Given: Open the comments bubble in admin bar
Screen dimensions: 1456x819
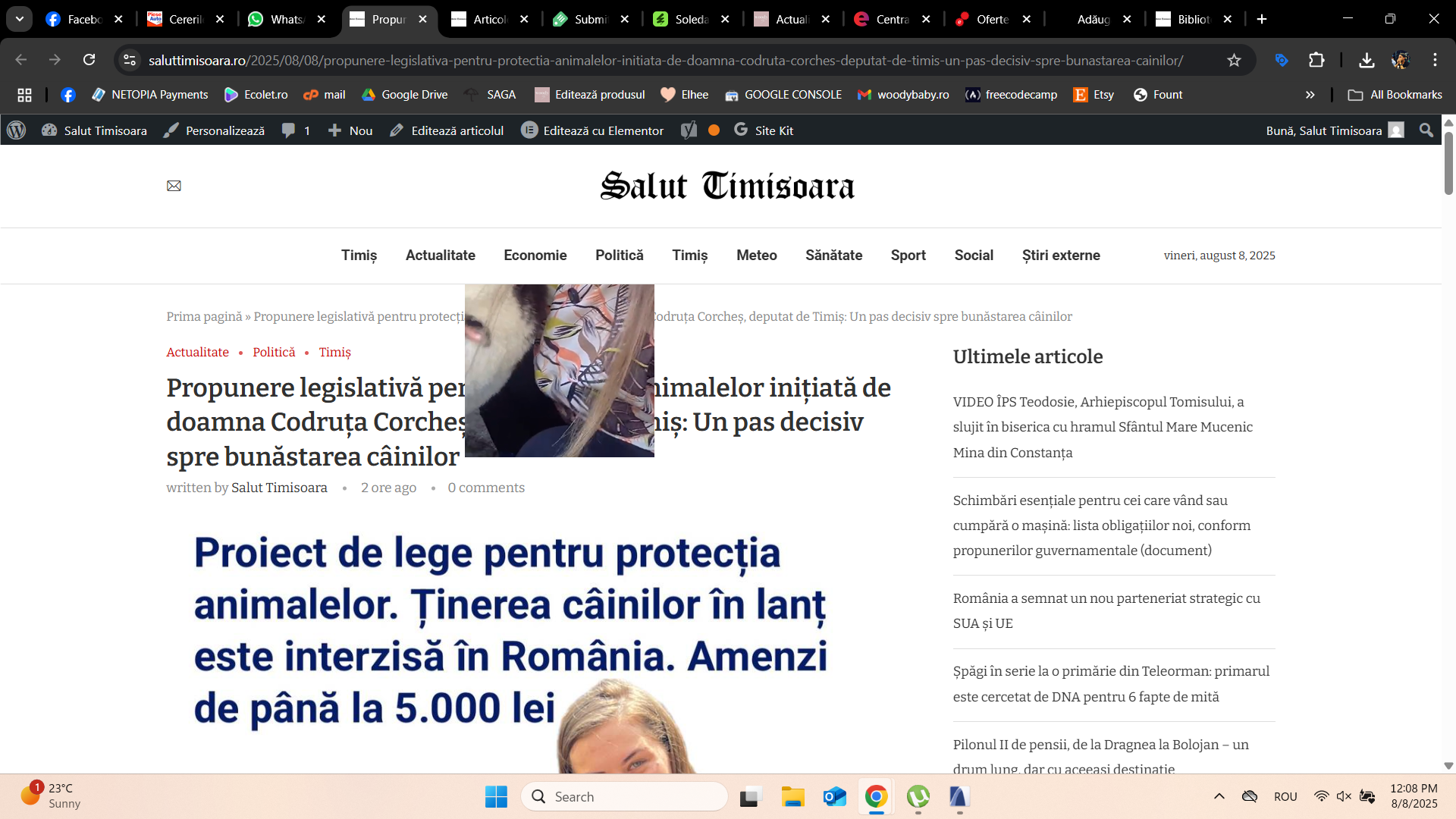Looking at the screenshot, I should point(296,130).
